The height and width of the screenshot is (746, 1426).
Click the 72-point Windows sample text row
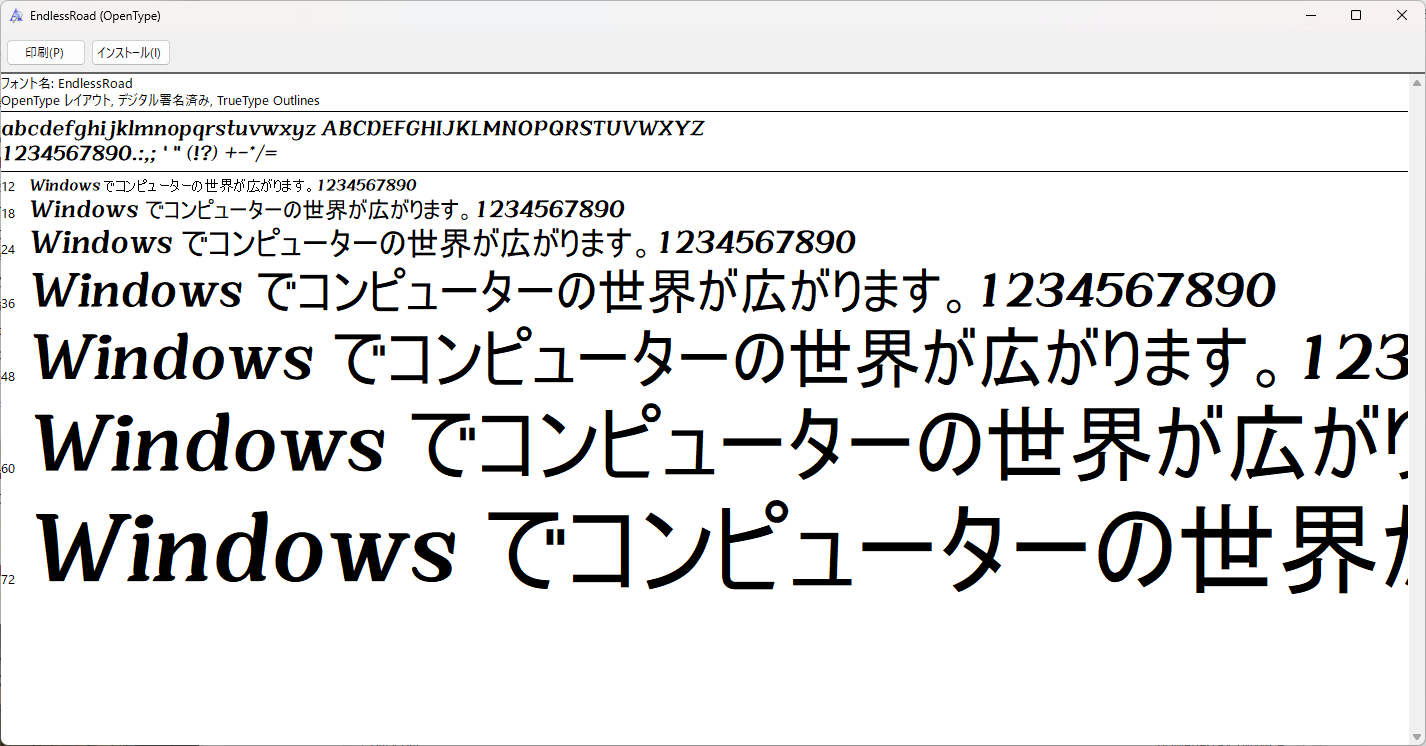[x=721, y=547]
